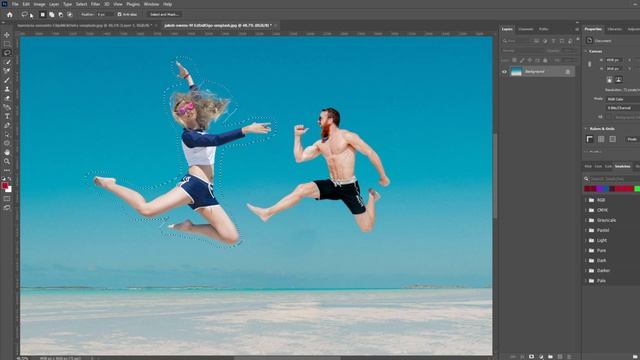This screenshot has height=360, width=640.
Task: Choose New Selection mode icon
Action: coord(42,15)
